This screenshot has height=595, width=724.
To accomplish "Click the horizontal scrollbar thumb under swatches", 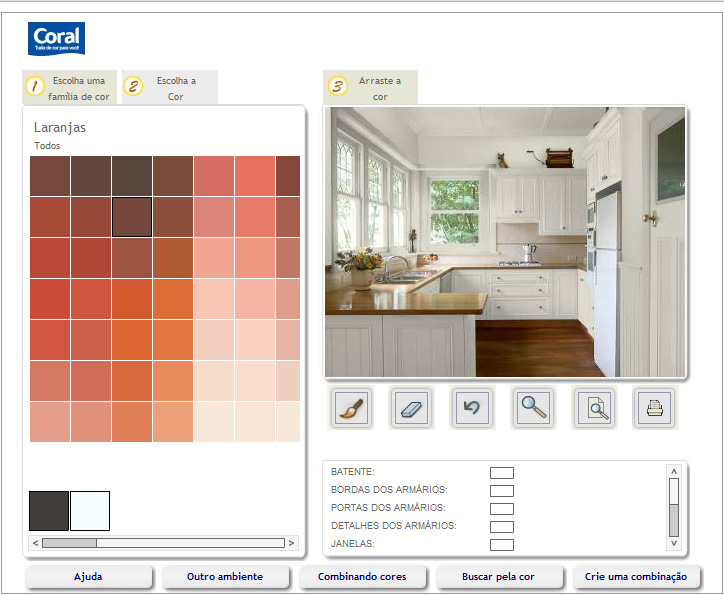I will (x=69, y=543).
